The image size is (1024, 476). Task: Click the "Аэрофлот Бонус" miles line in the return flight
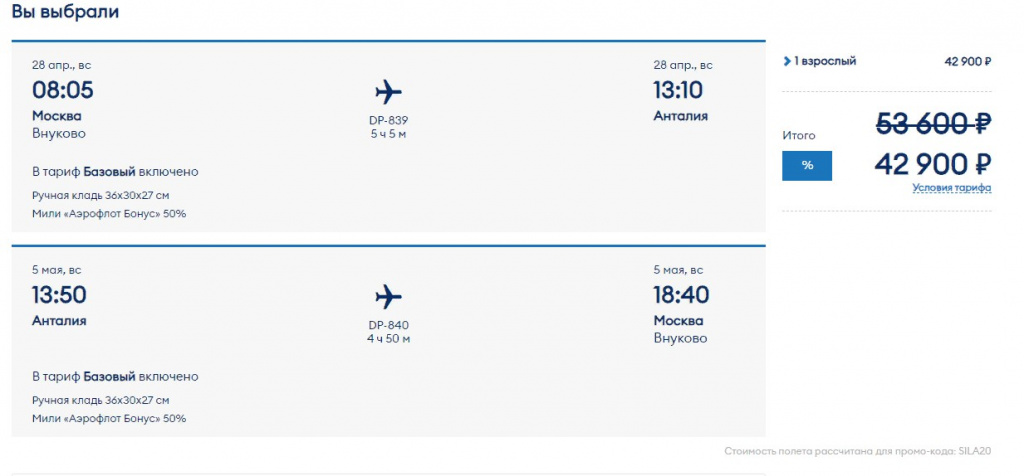(x=109, y=418)
